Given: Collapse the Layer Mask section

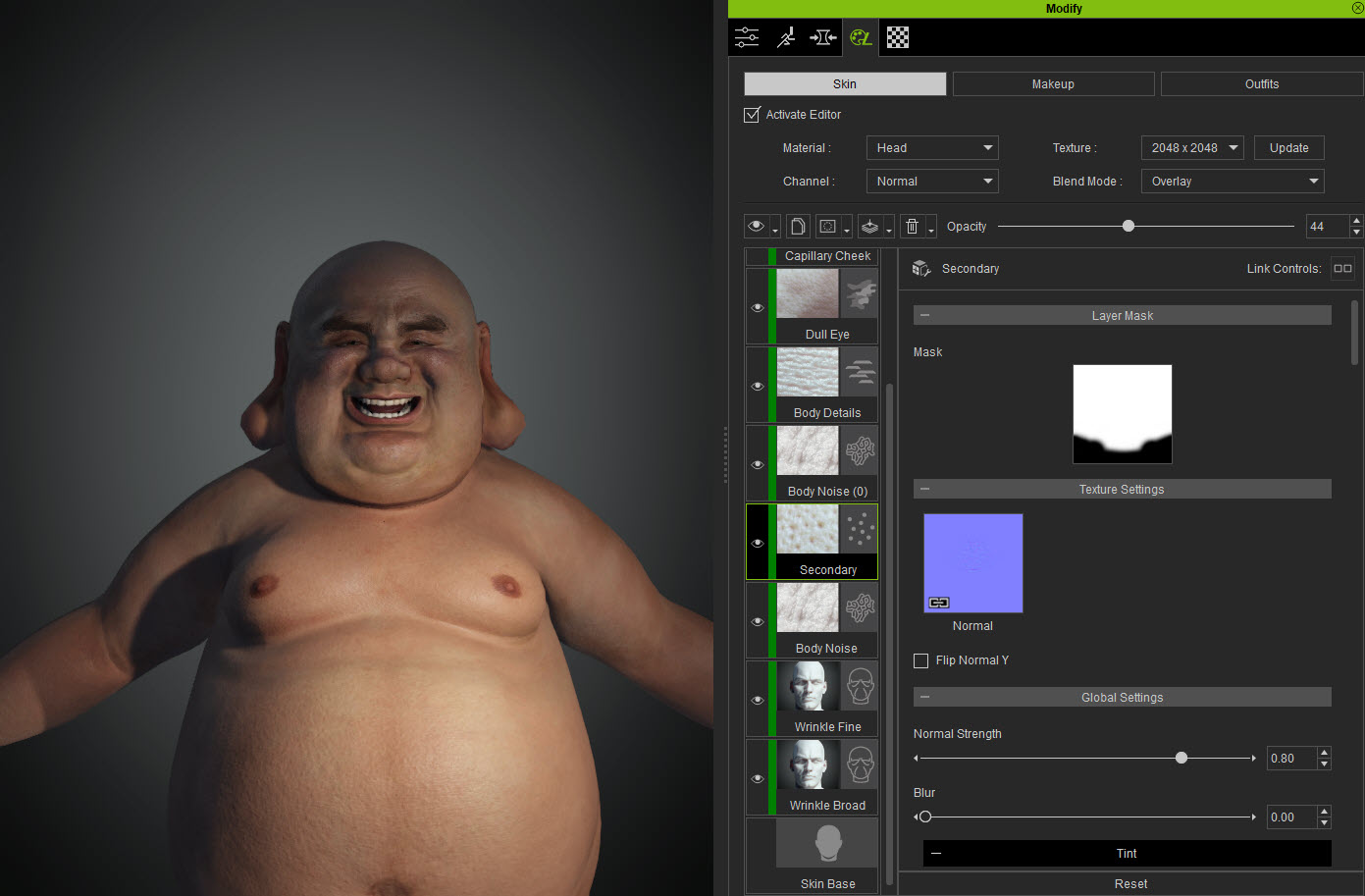Looking at the screenshot, I should click(924, 316).
